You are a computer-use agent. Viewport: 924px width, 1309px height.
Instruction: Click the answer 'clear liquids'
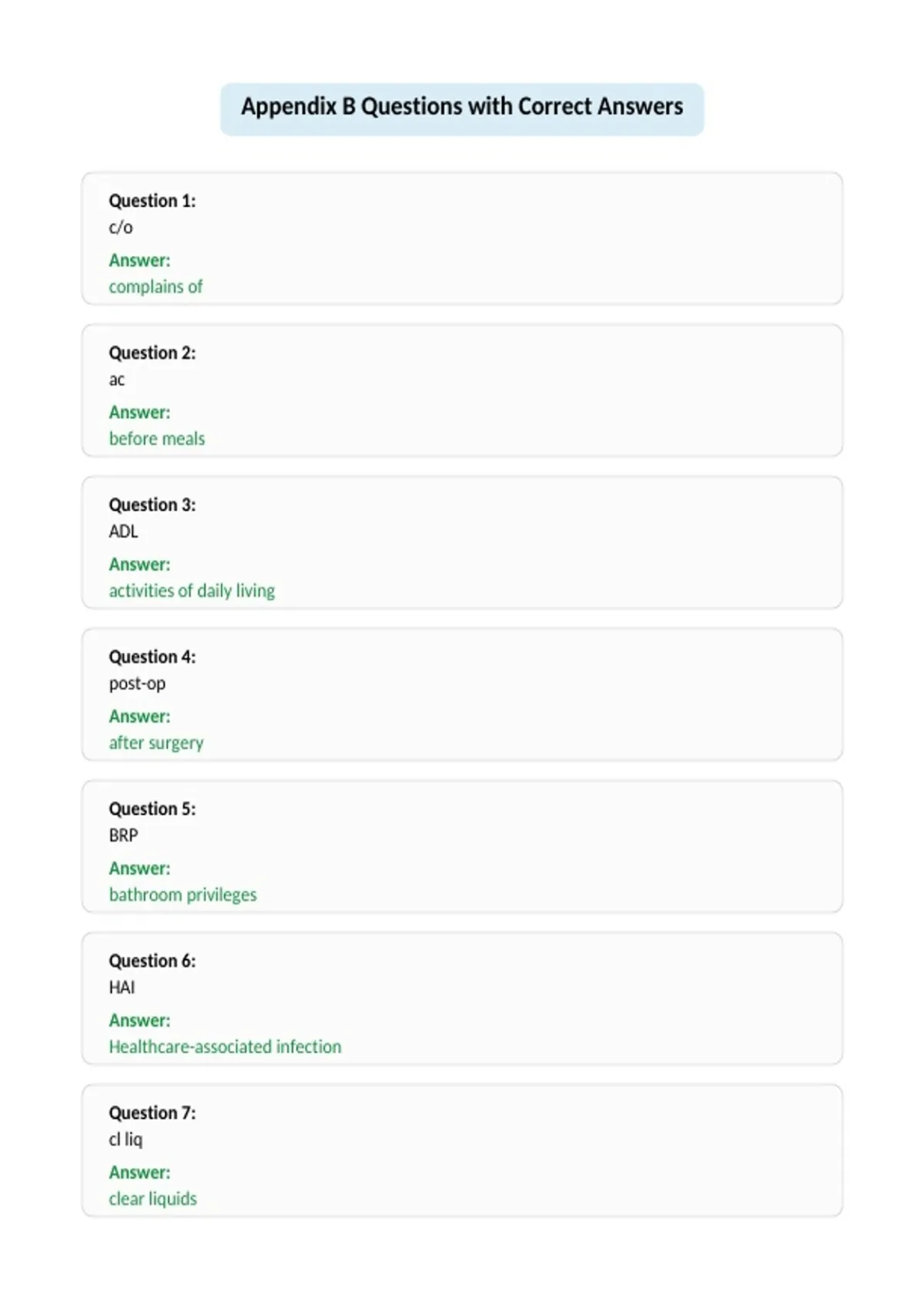click(x=152, y=1199)
